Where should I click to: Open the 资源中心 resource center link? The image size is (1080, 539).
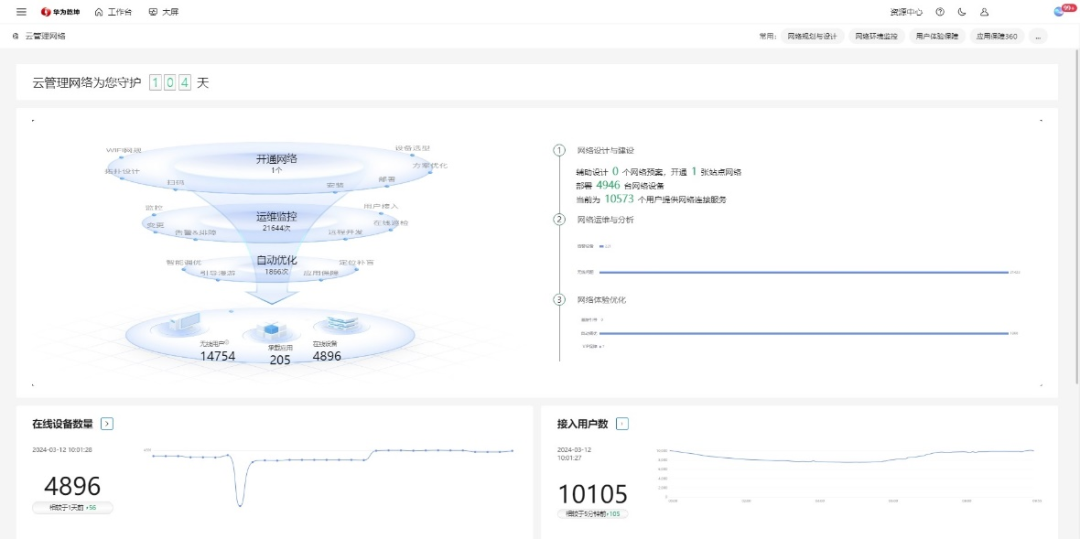(x=906, y=12)
